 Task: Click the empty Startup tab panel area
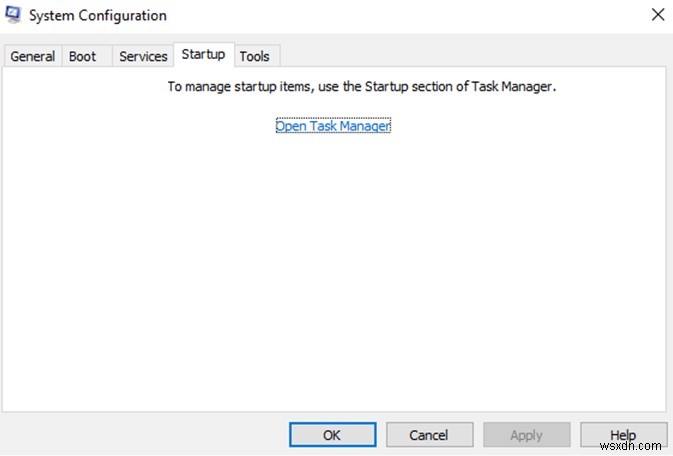point(336,270)
